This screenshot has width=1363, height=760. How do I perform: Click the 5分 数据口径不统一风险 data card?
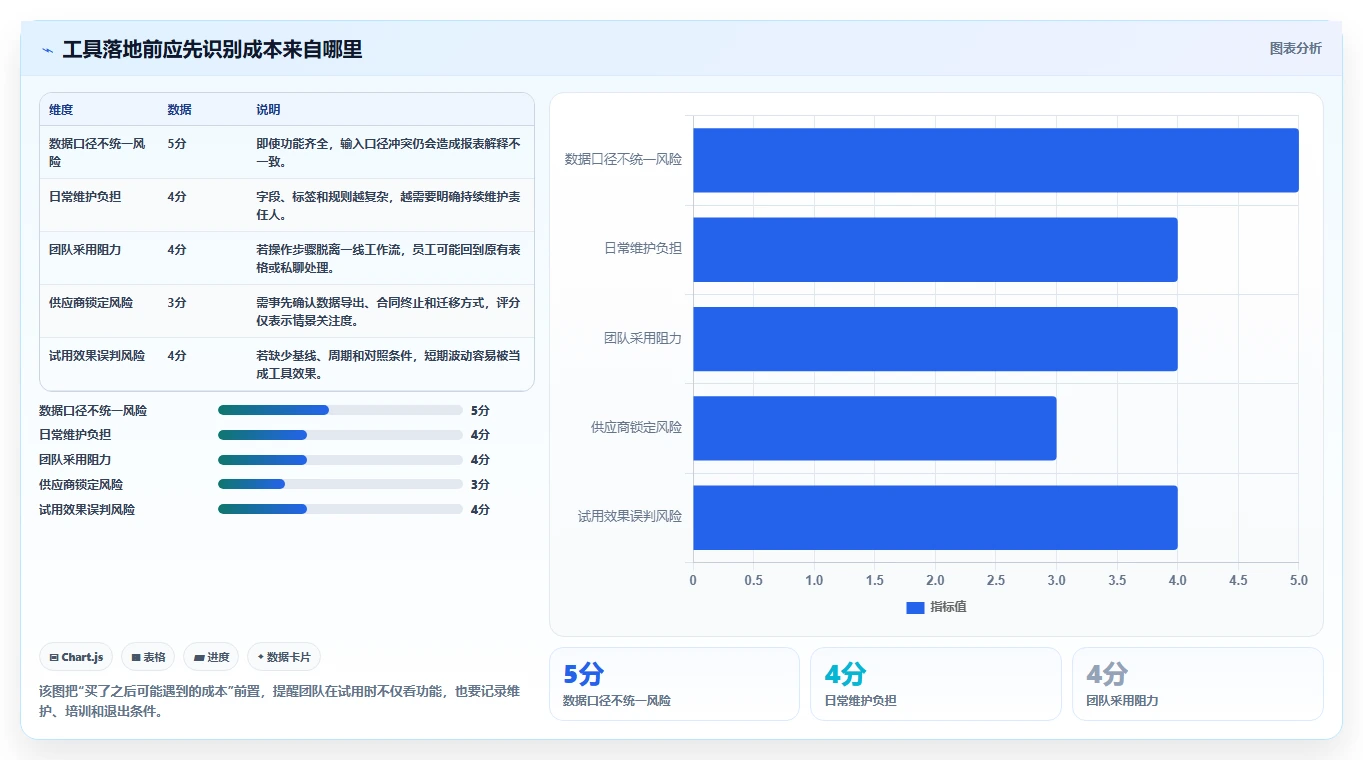click(674, 684)
